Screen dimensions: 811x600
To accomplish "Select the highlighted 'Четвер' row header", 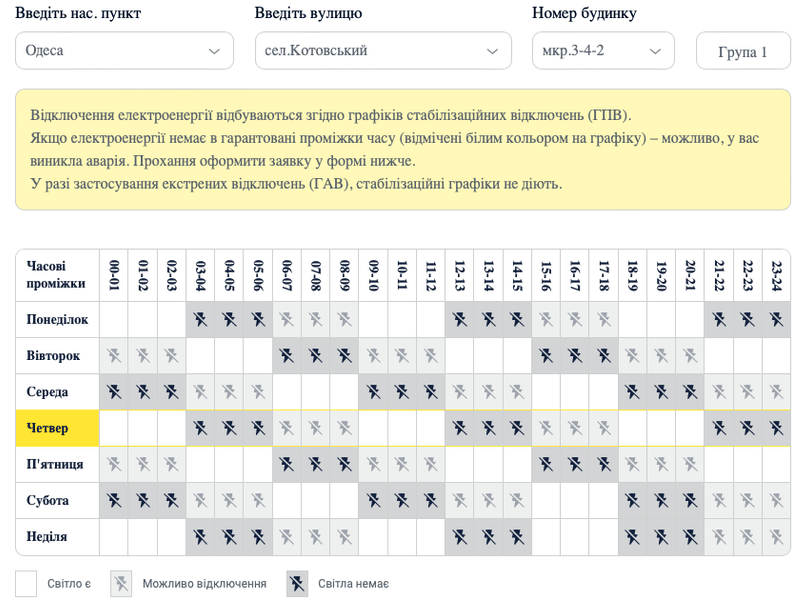I will pos(57,428).
